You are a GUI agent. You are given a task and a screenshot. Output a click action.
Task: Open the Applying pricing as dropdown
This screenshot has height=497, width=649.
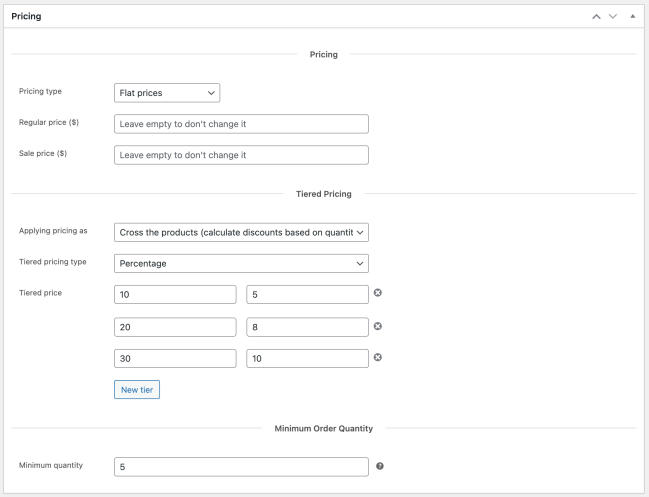(x=241, y=232)
